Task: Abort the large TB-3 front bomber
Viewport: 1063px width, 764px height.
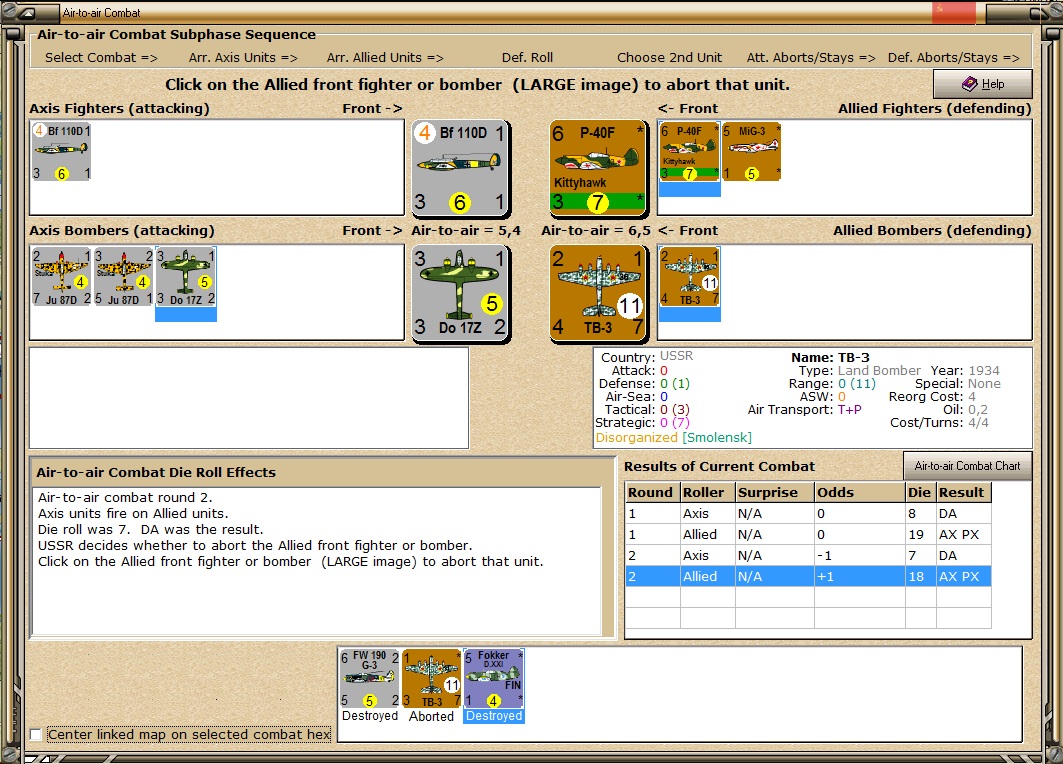Action: tap(598, 293)
